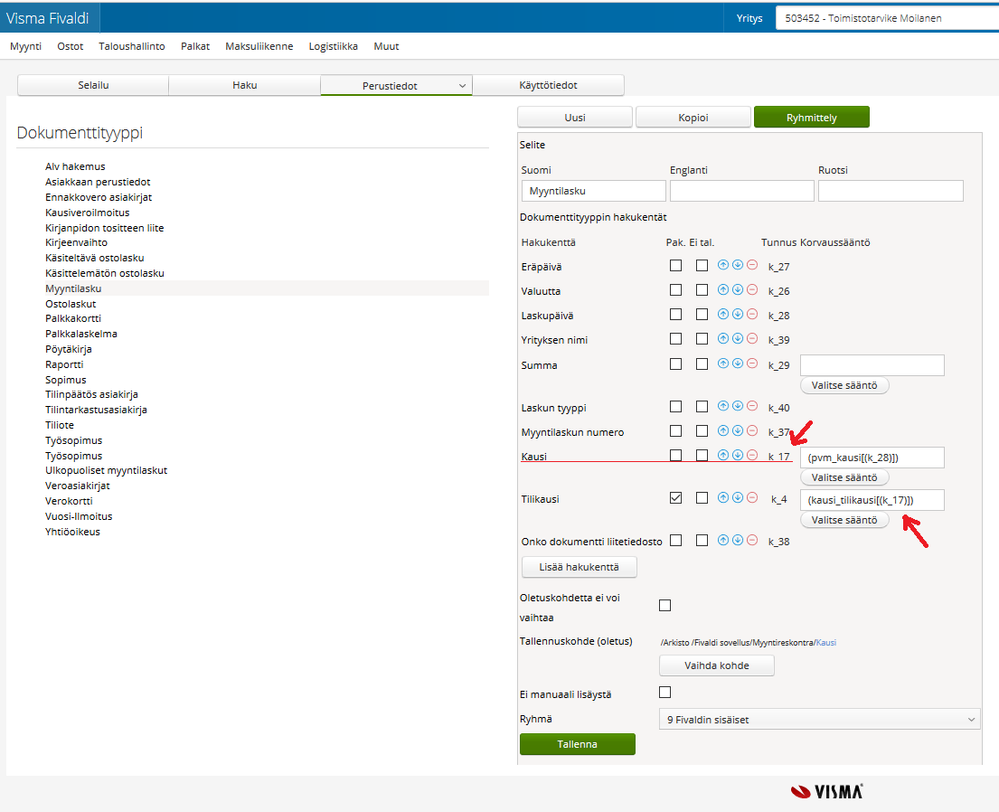
Task: Open the Ostot menu
Action: 70,47
